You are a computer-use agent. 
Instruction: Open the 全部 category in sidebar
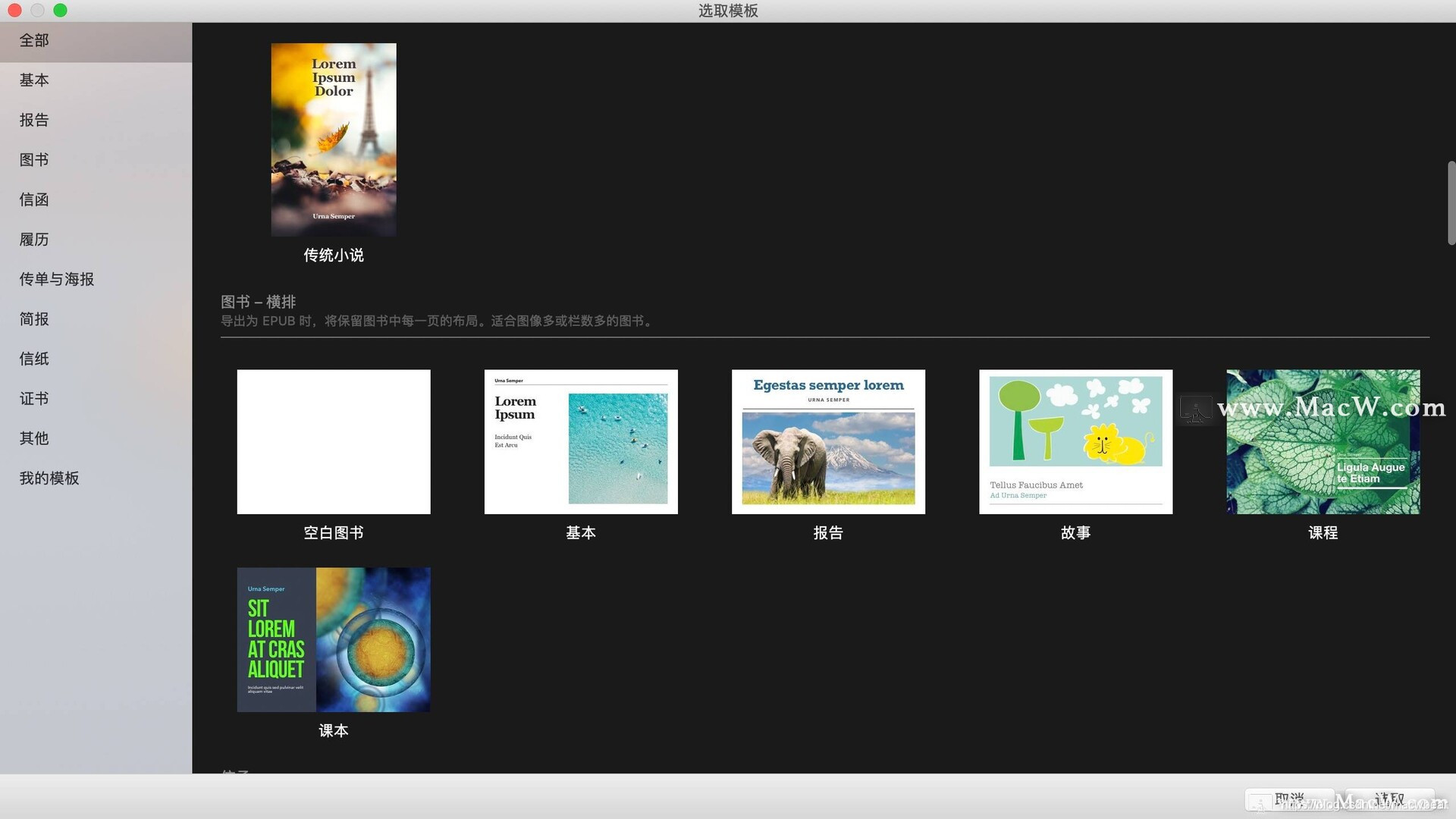point(34,41)
